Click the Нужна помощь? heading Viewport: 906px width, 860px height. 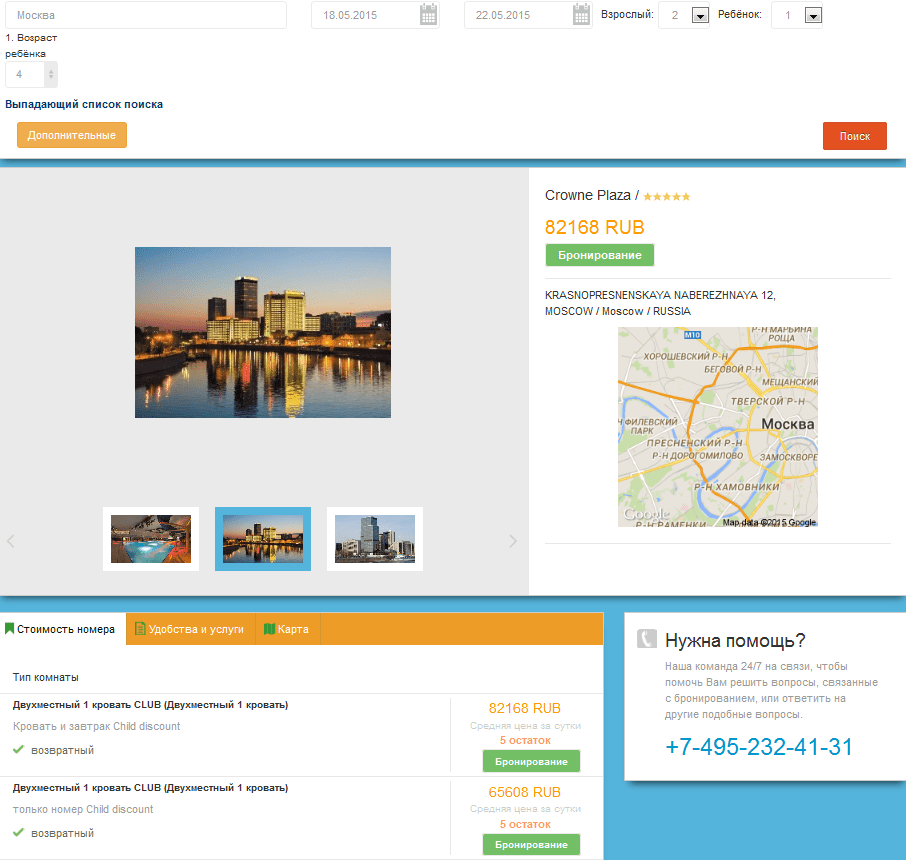click(x=735, y=640)
